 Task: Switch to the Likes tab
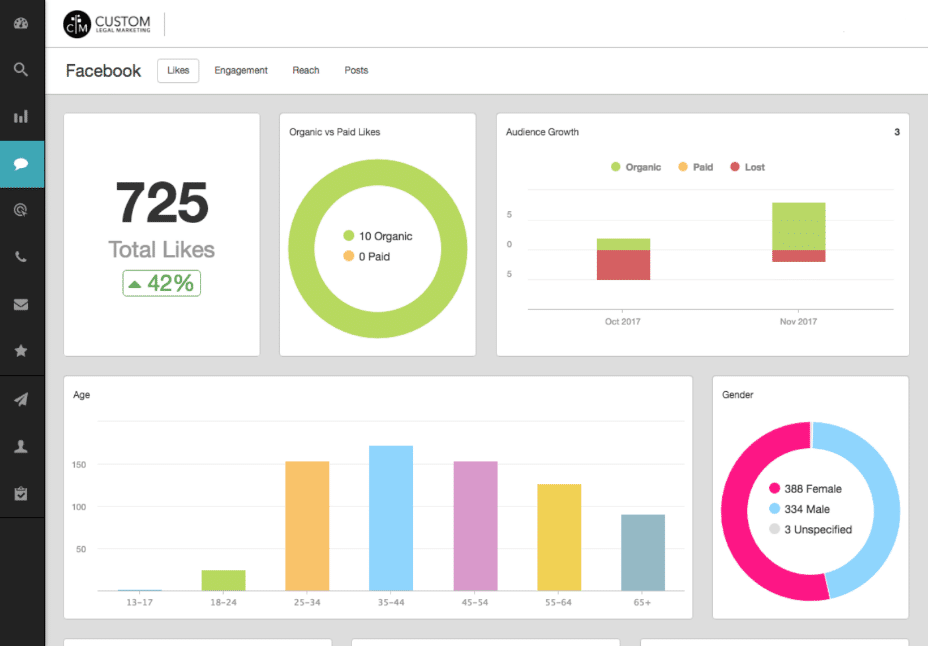pos(178,70)
